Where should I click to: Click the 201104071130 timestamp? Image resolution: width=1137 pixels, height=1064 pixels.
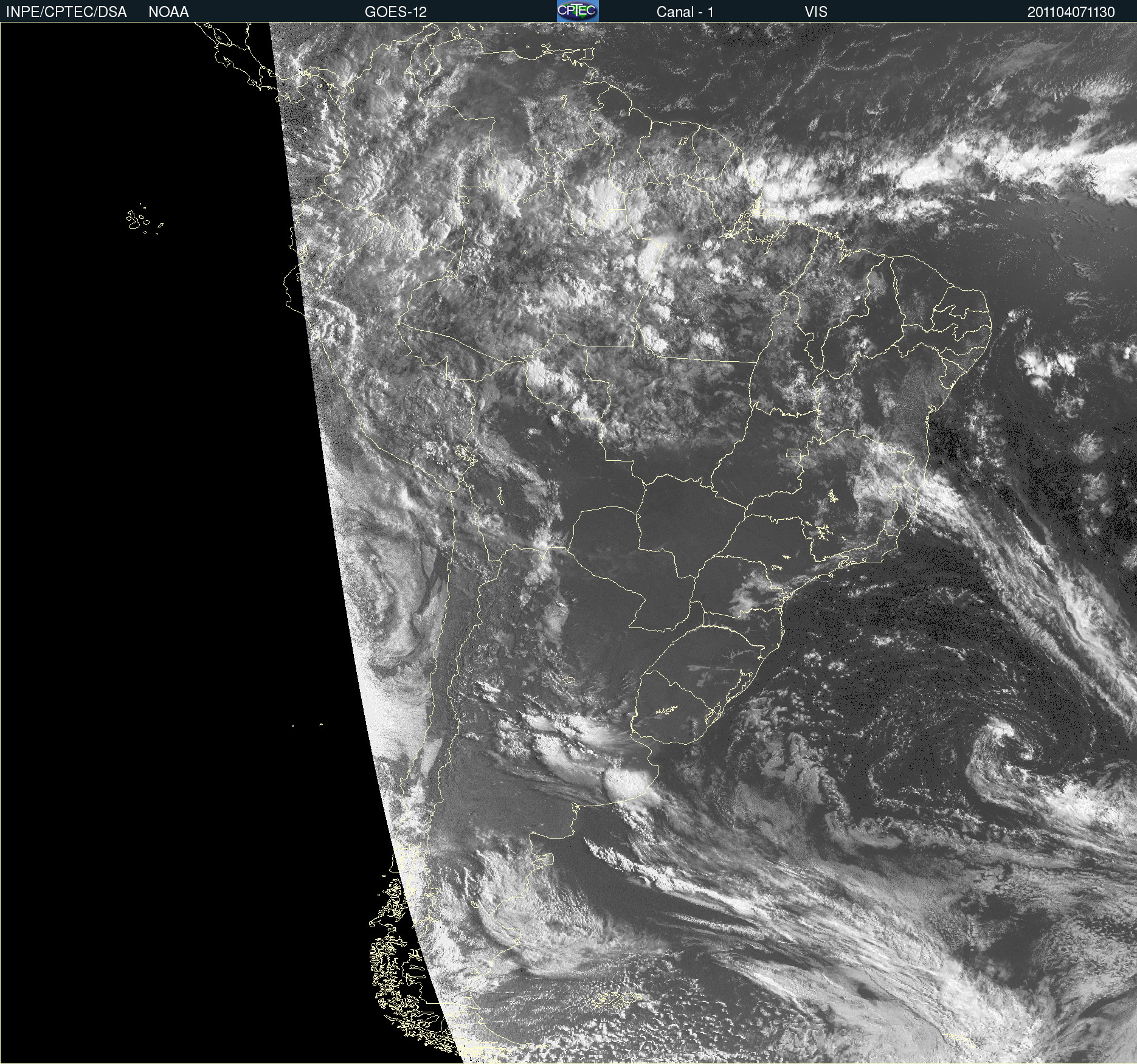(x=1071, y=12)
